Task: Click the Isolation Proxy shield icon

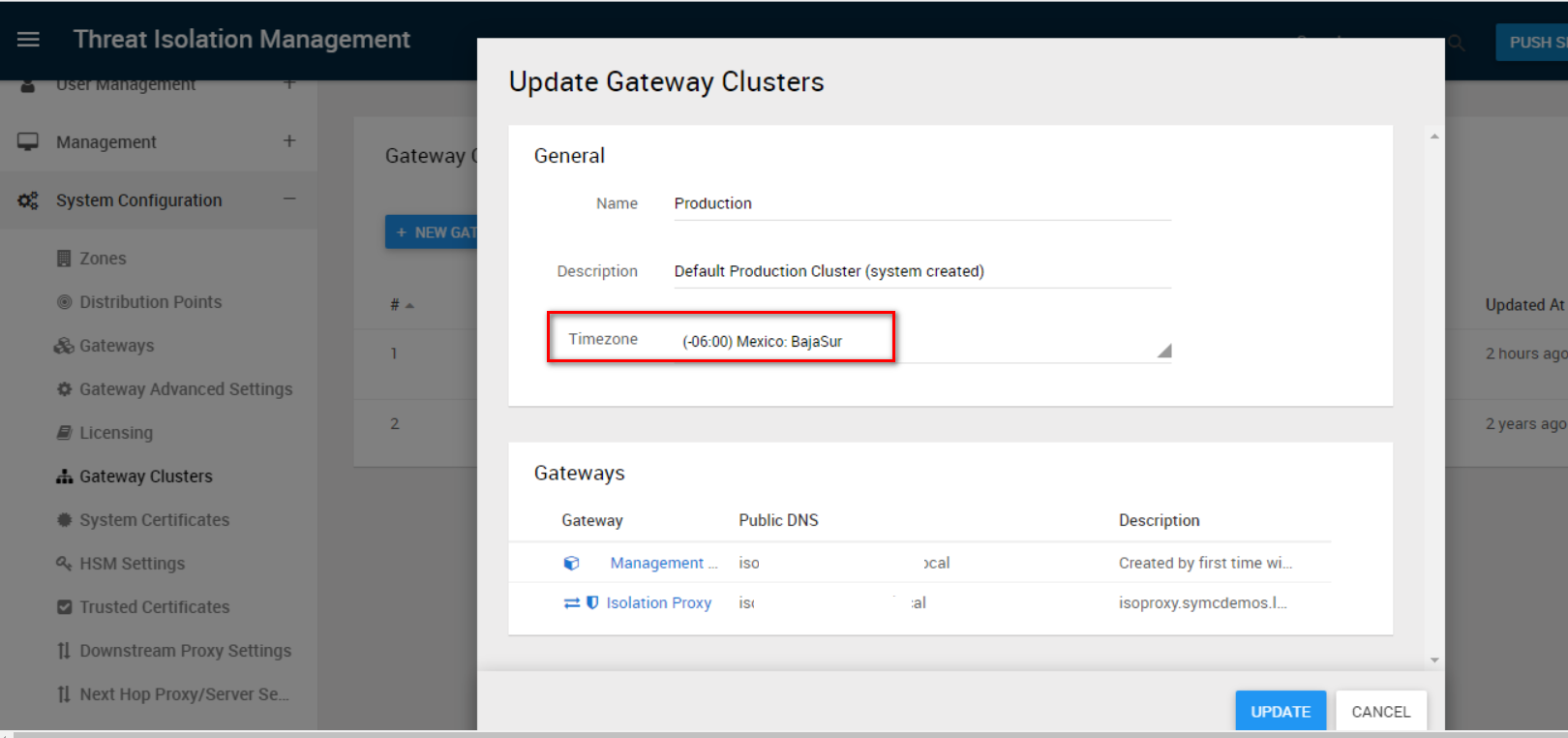Action: [x=592, y=602]
